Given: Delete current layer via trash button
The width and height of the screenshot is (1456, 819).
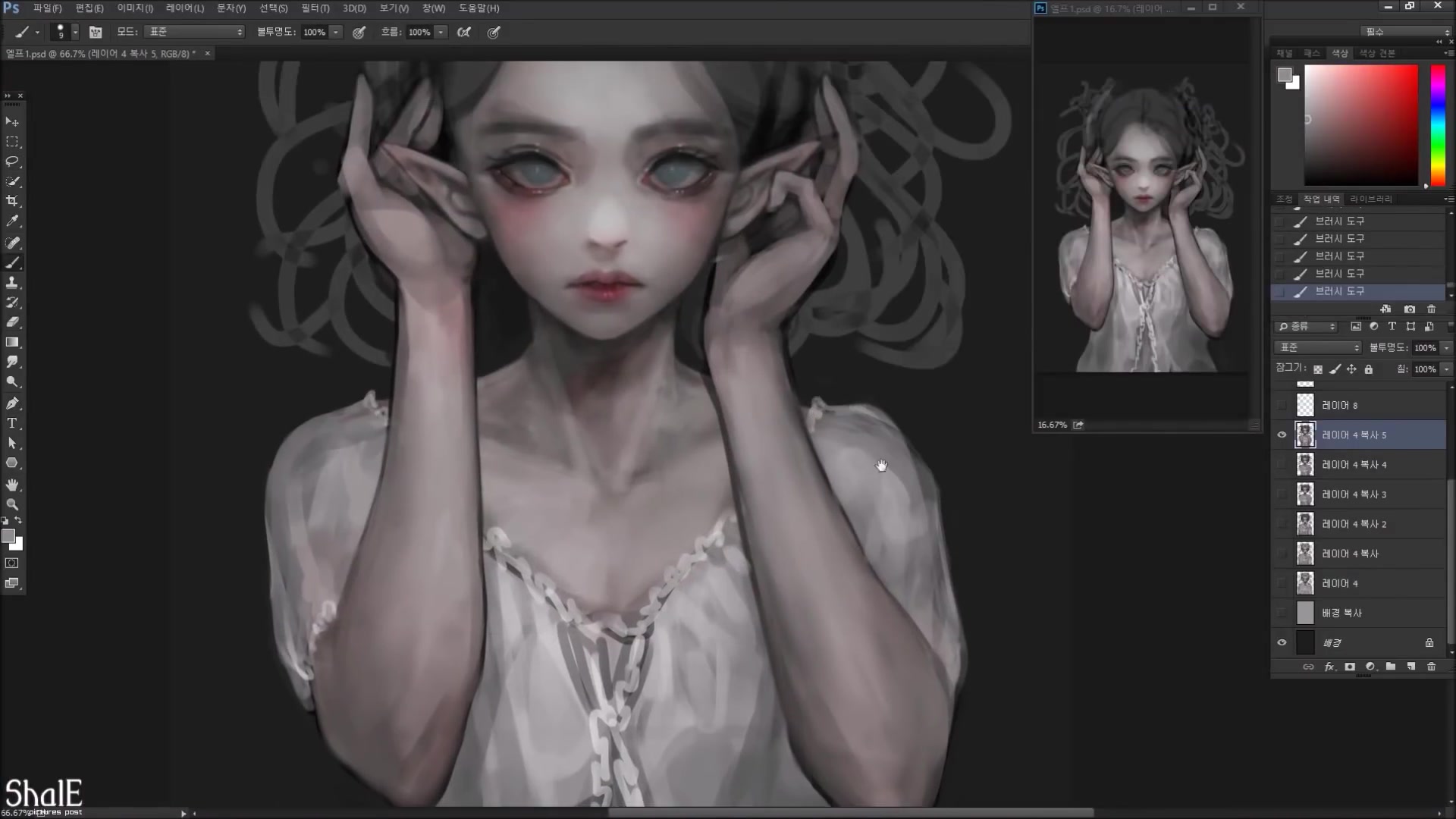Looking at the screenshot, I should pyautogui.click(x=1431, y=667).
